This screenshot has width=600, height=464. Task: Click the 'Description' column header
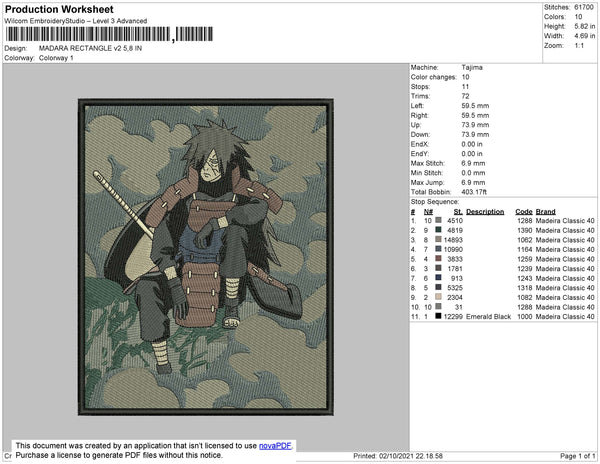point(485,212)
